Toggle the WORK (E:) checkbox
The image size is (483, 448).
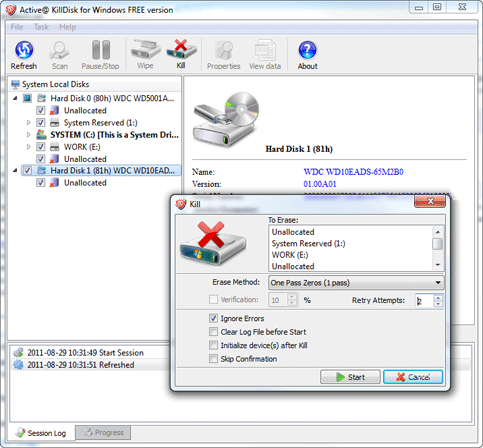[41, 147]
